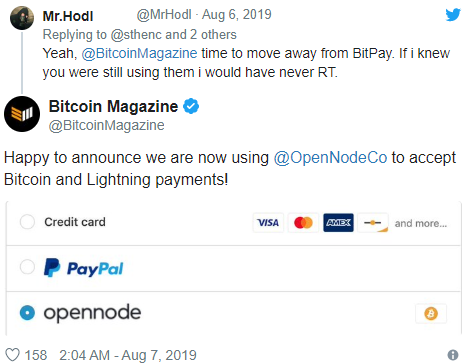Open the @OpenNodeCo mention link
Viewport: 469px width, 364px height.
(330, 158)
